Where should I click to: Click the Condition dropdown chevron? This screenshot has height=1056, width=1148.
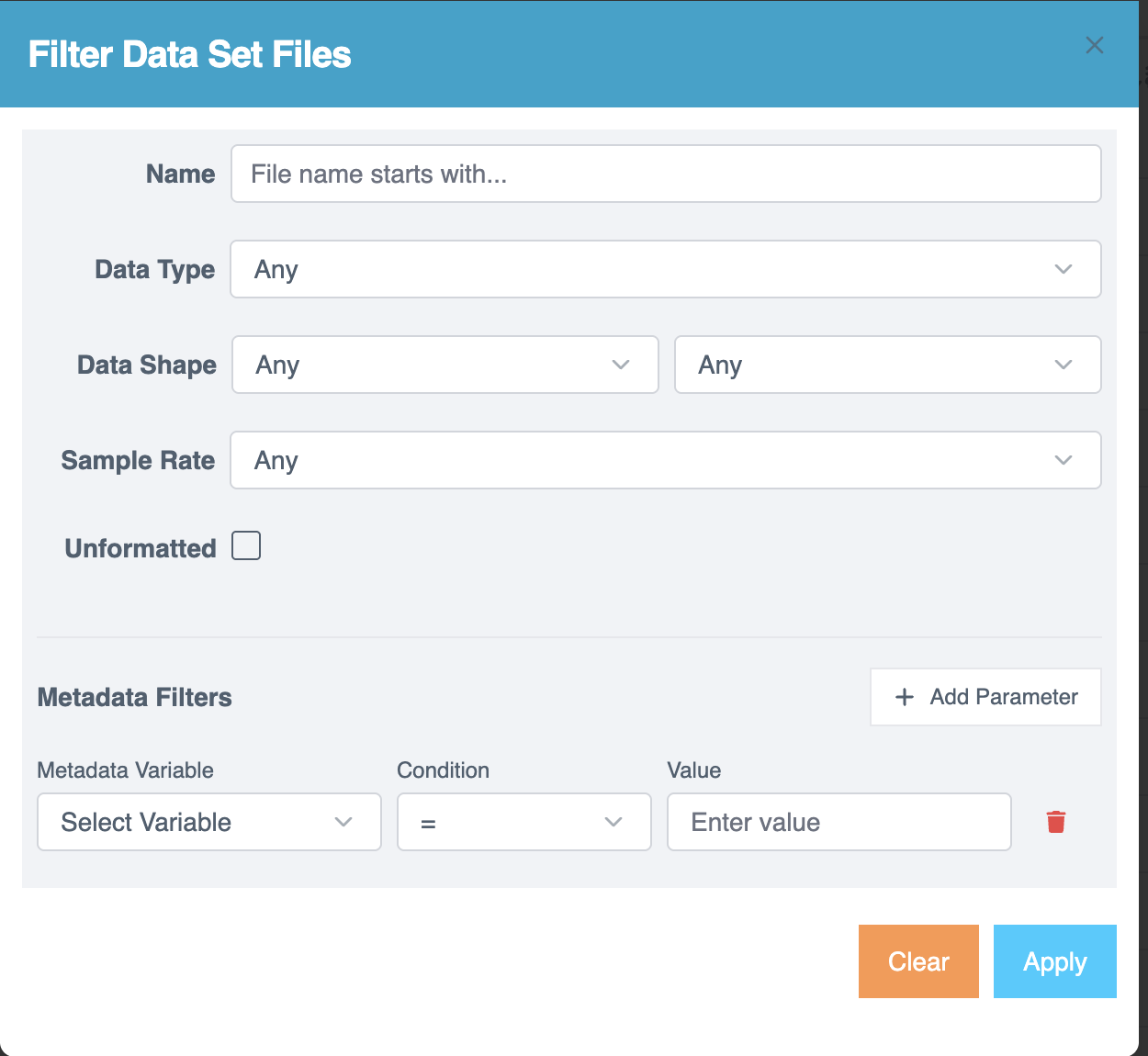[613, 822]
